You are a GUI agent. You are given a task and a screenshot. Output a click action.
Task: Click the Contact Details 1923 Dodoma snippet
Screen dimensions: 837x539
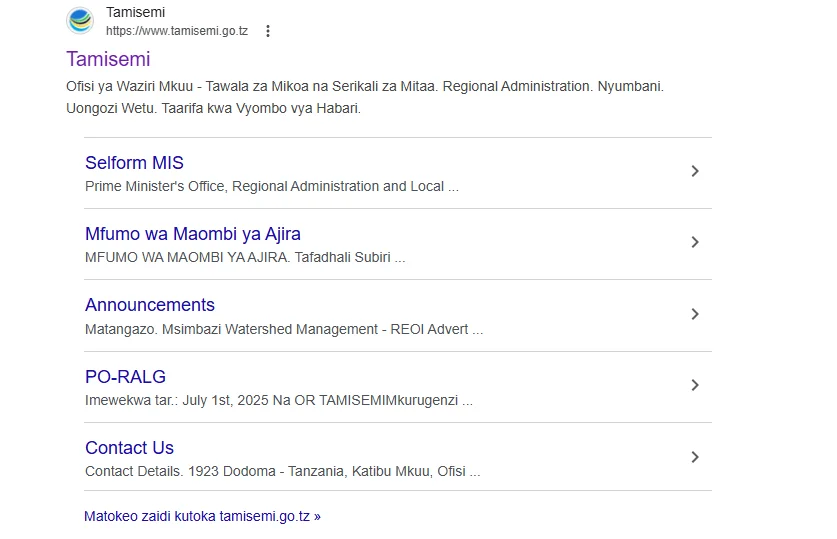(282, 471)
